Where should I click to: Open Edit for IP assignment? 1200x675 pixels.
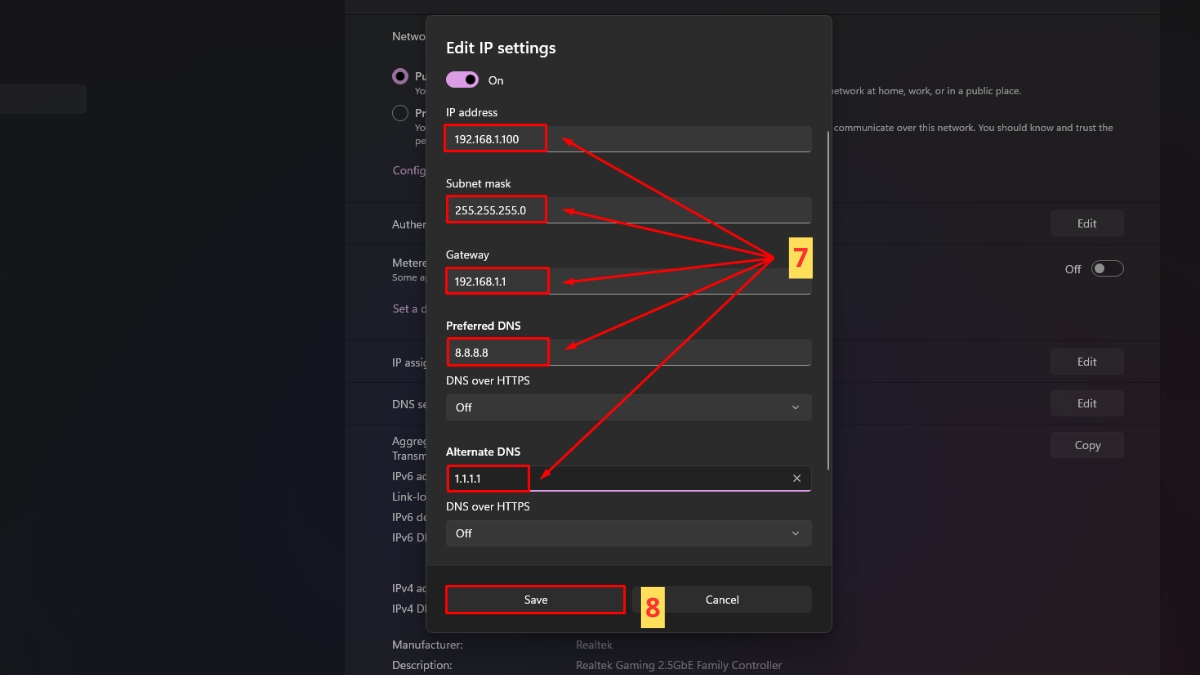pyautogui.click(x=1087, y=362)
